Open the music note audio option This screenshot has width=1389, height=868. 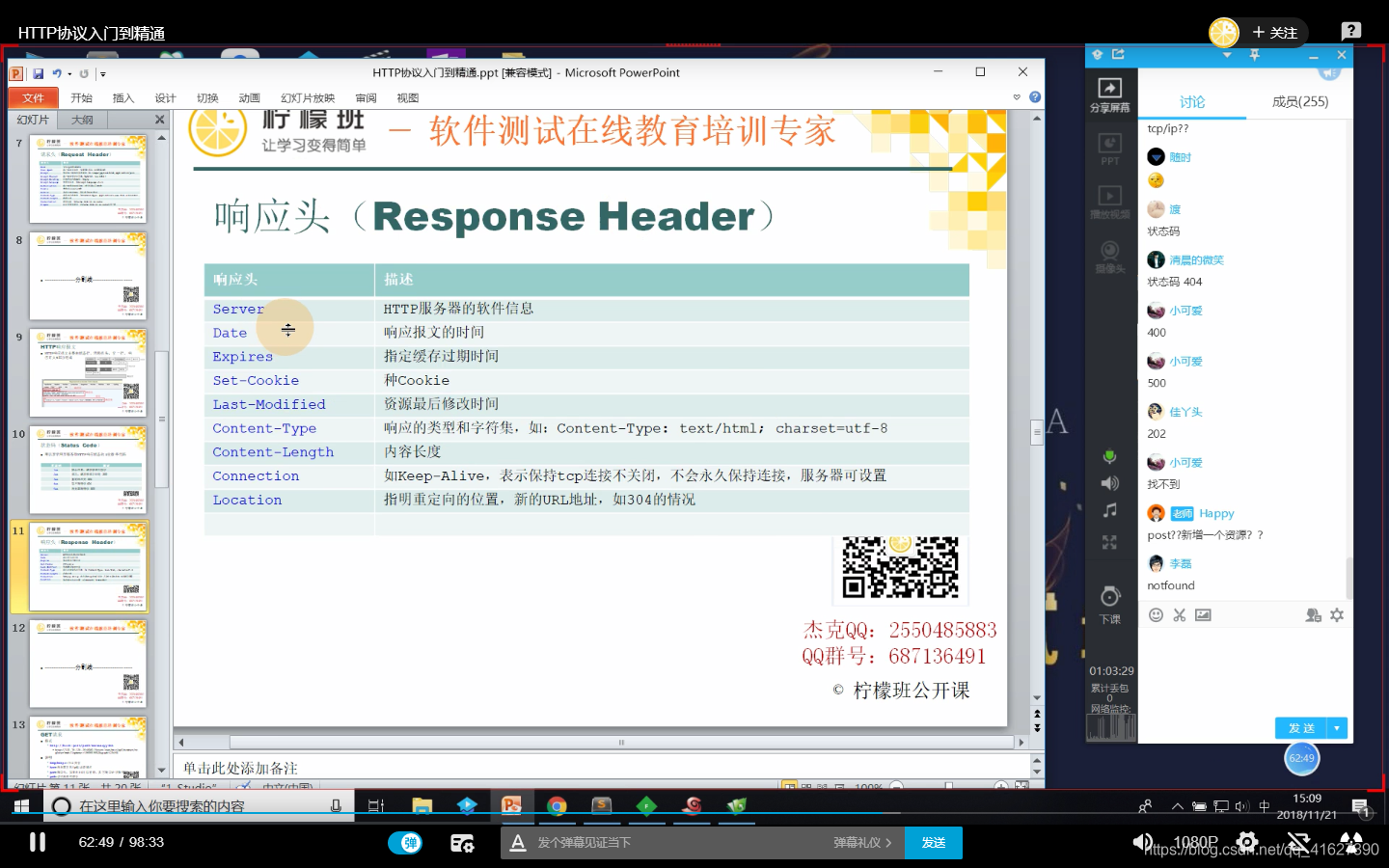(x=1110, y=510)
